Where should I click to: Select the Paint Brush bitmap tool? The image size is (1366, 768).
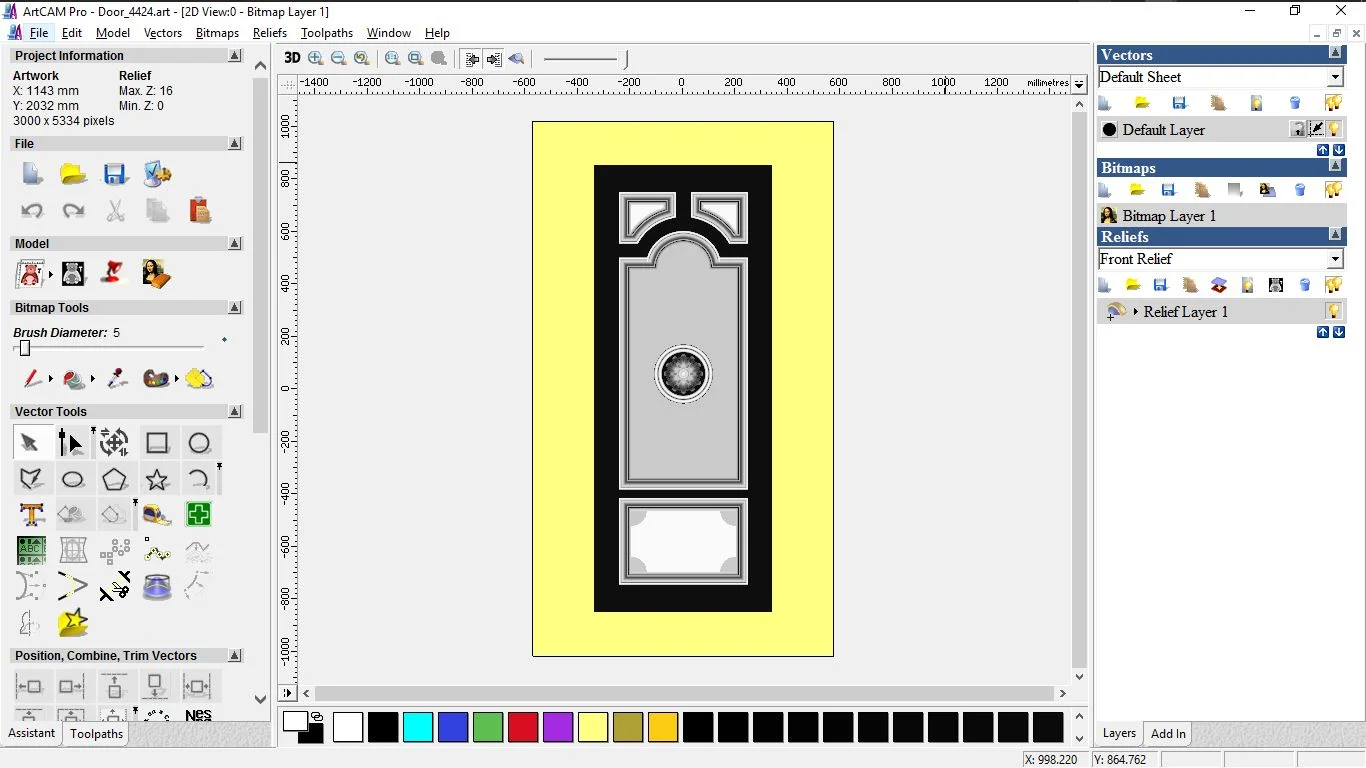coord(33,379)
